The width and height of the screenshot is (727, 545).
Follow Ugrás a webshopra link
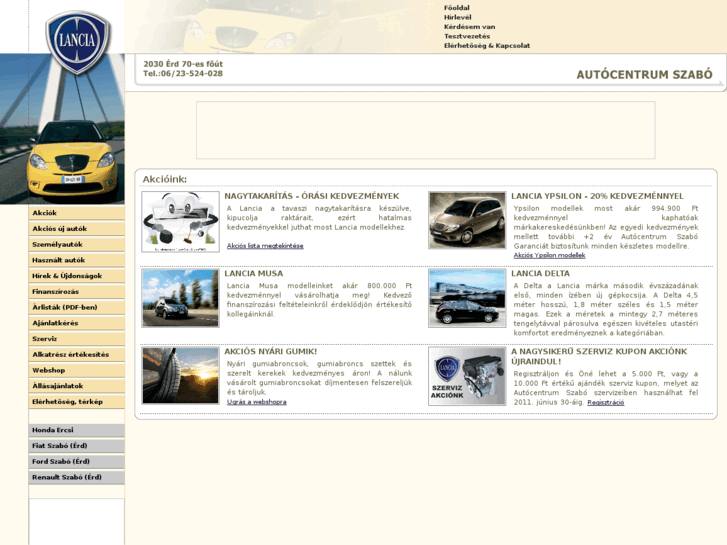(256, 402)
